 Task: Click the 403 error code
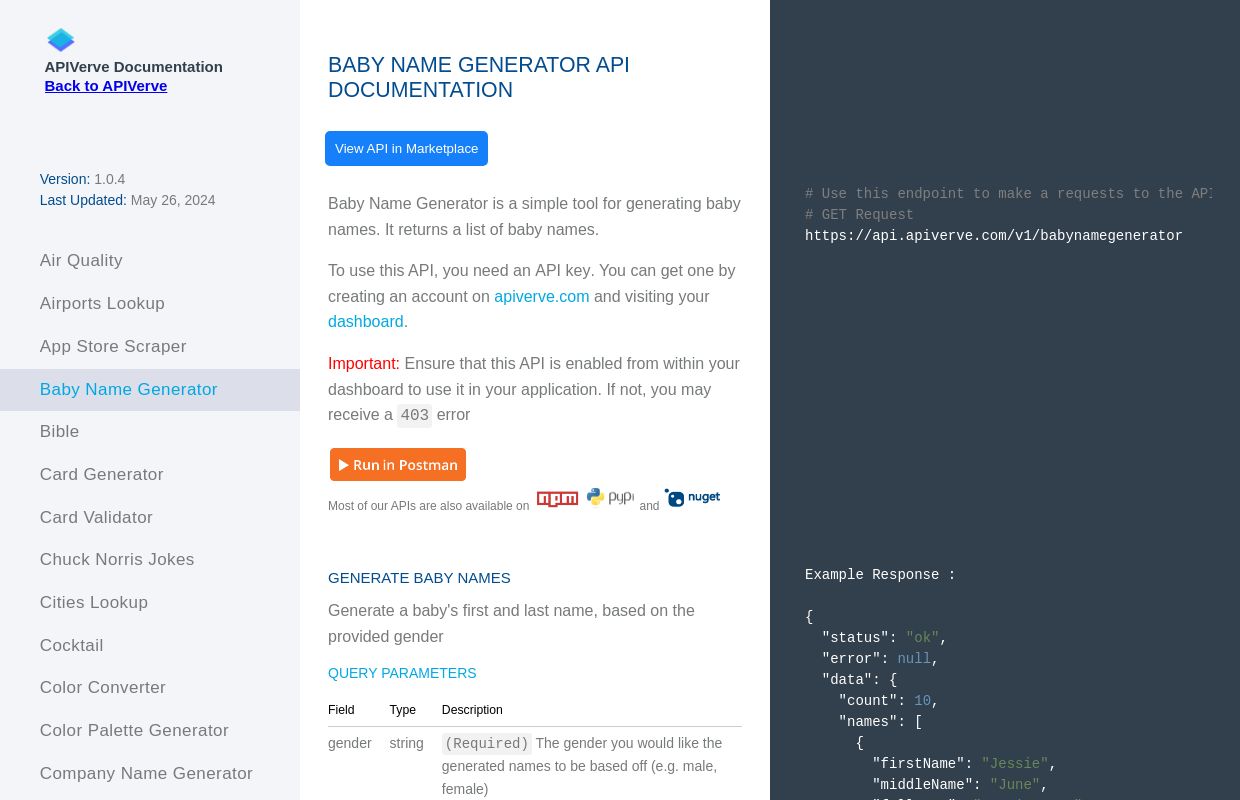414,415
